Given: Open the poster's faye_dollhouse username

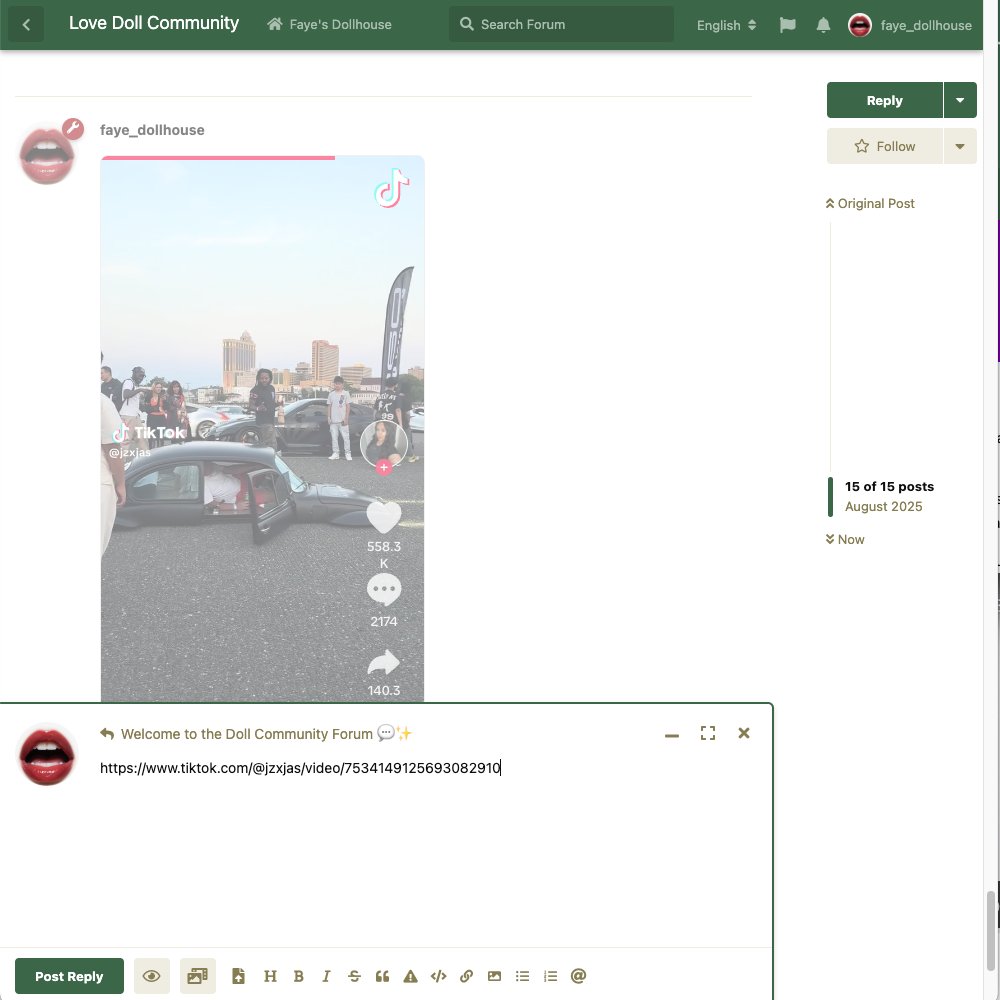Looking at the screenshot, I should [152, 130].
